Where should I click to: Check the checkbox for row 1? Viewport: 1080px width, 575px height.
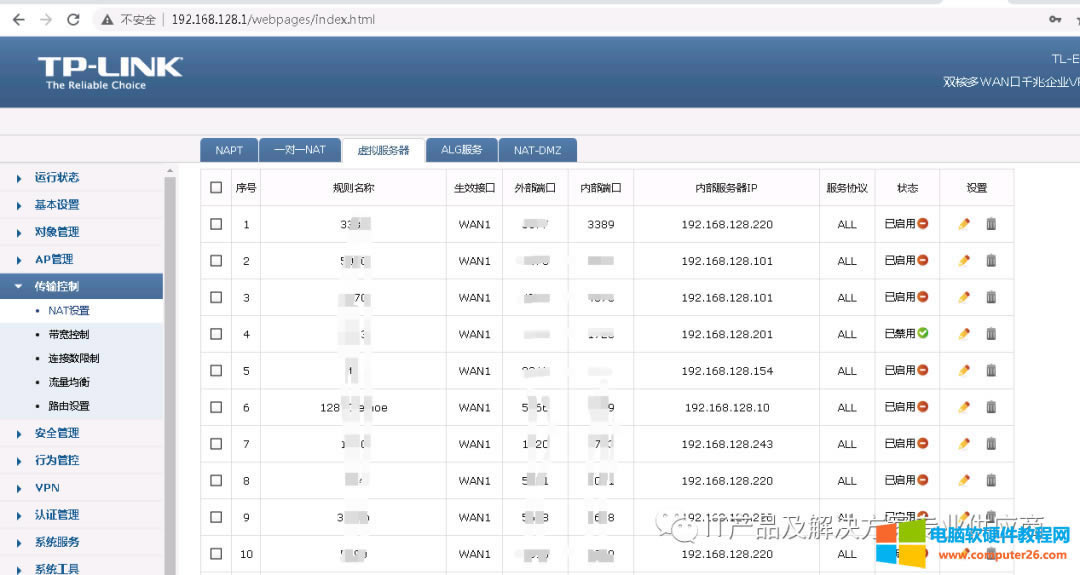pos(216,224)
